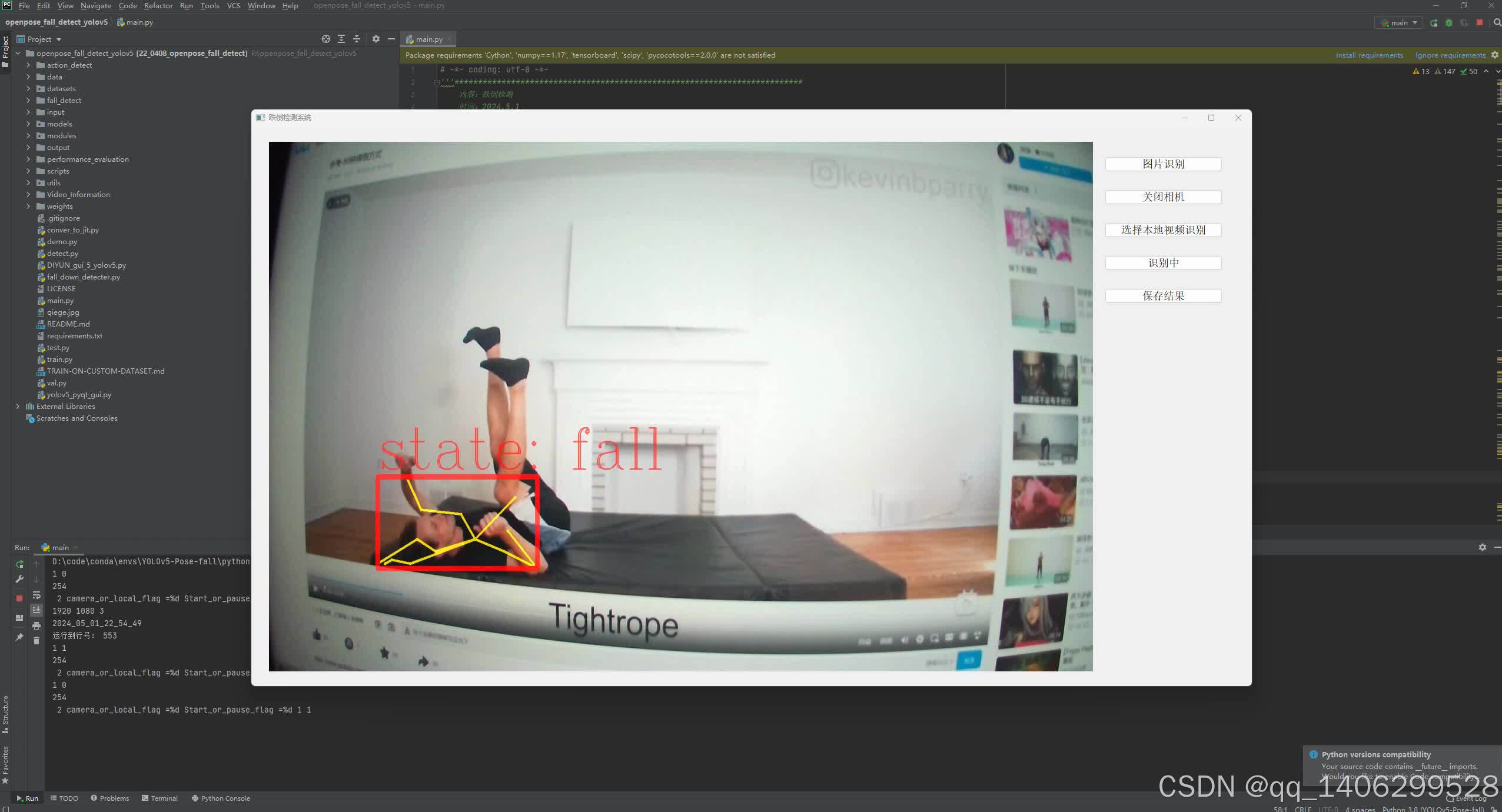Open Project panel settings gear
This screenshot has width=1502, height=812.
click(x=376, y=39)
